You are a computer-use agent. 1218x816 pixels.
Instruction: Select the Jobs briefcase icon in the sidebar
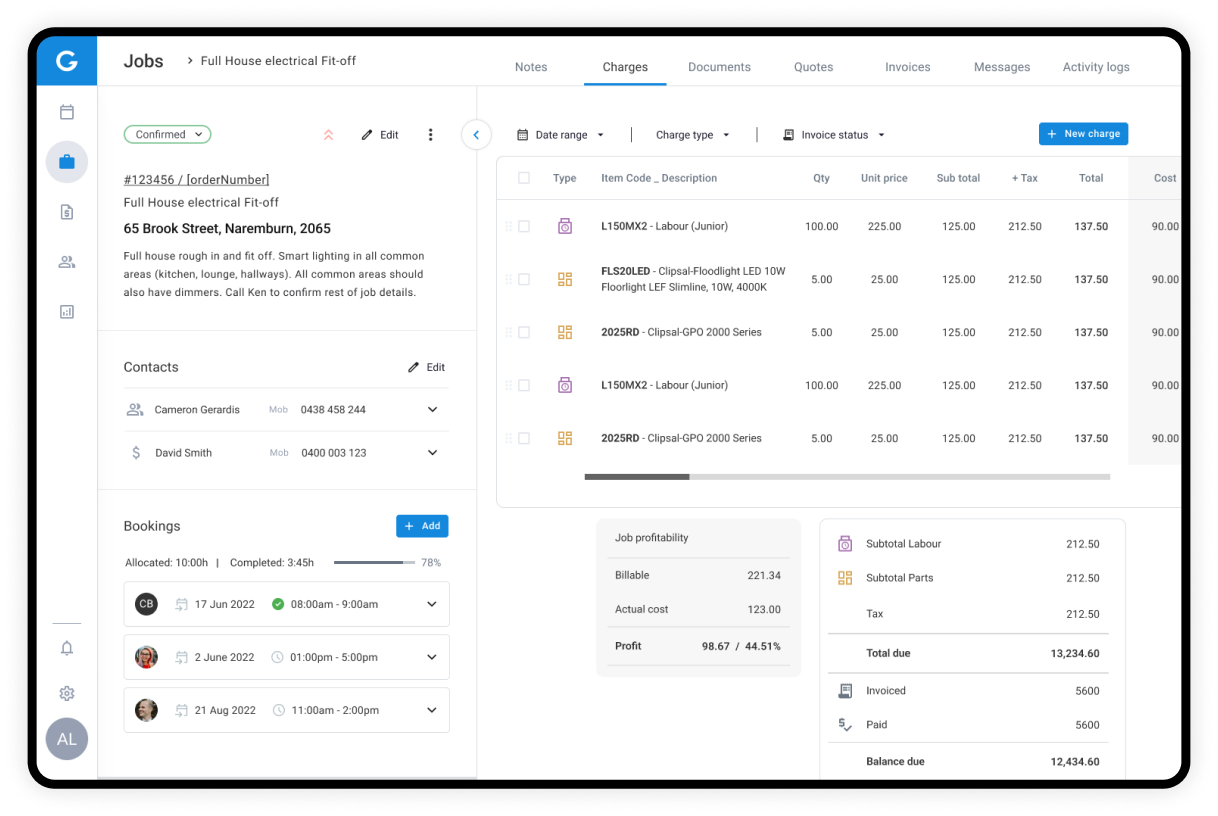(67, 162)
